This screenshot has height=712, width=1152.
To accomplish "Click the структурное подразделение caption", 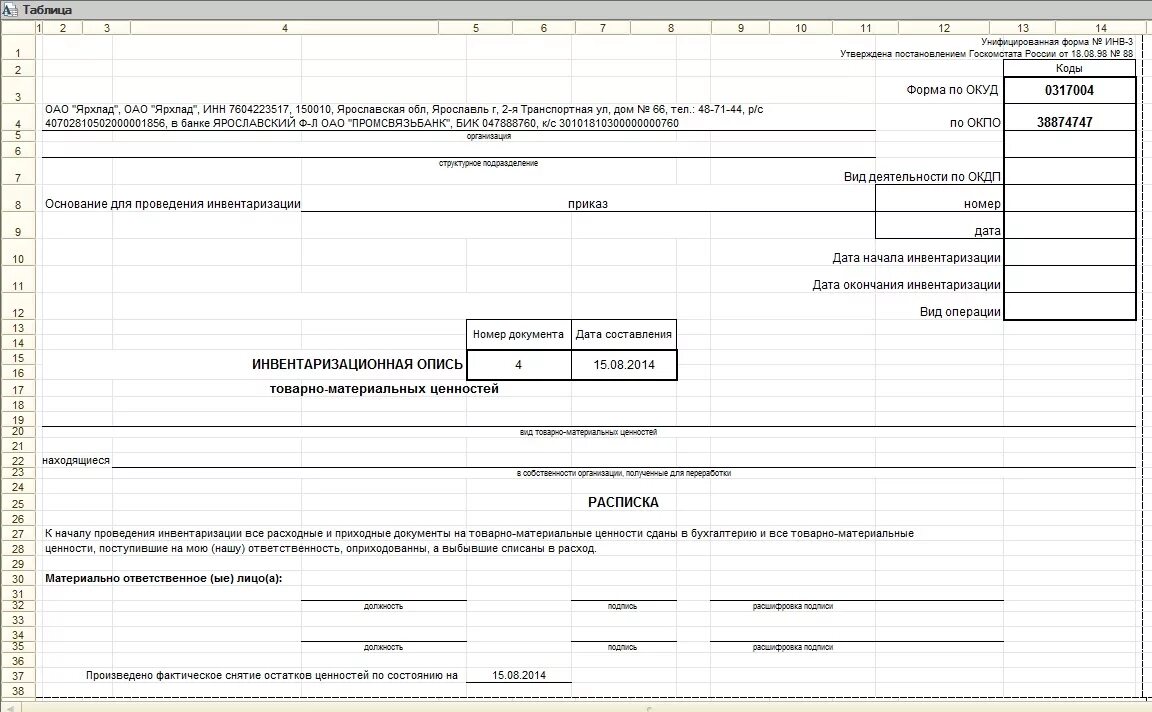I will 489,163.
